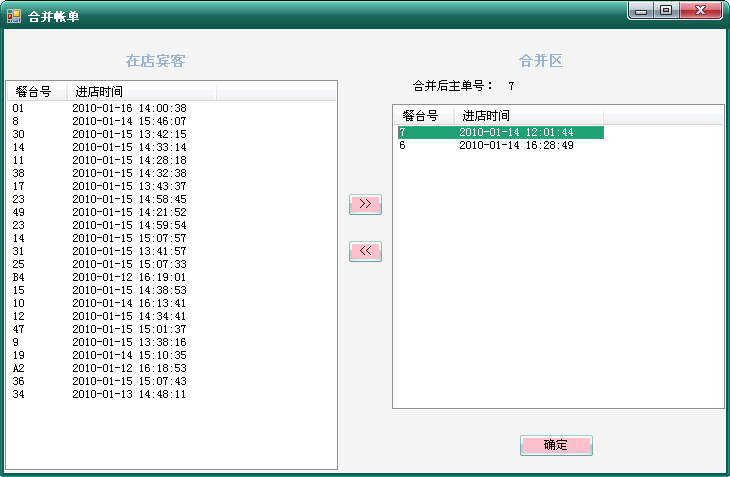Click 进店时间 header in 合并区 list
This screenshot has width=730, height=477.
coord(528,115)
